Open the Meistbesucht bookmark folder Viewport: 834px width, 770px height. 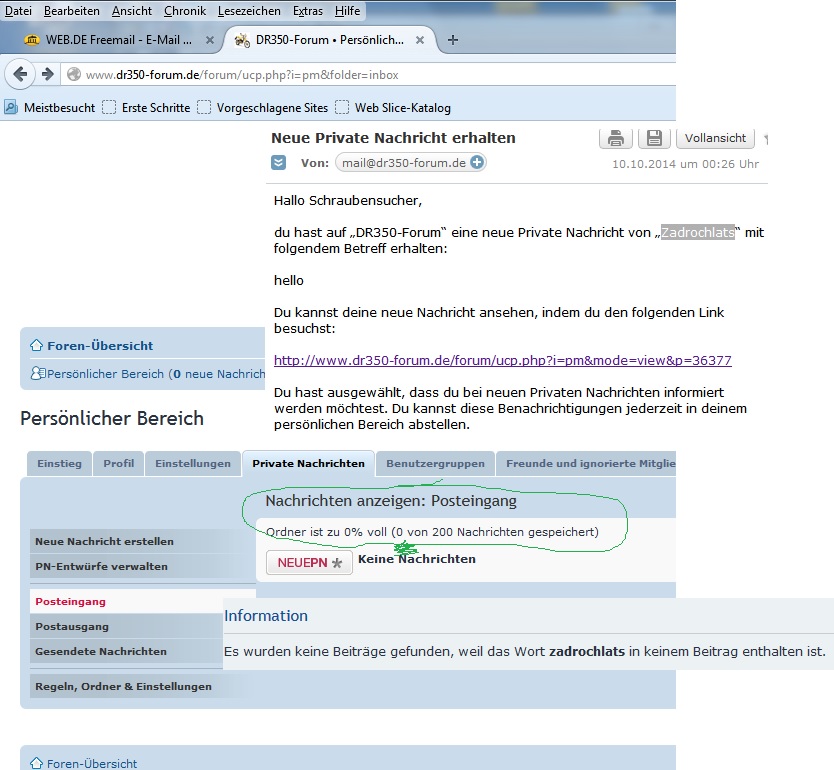coord(50,108)
